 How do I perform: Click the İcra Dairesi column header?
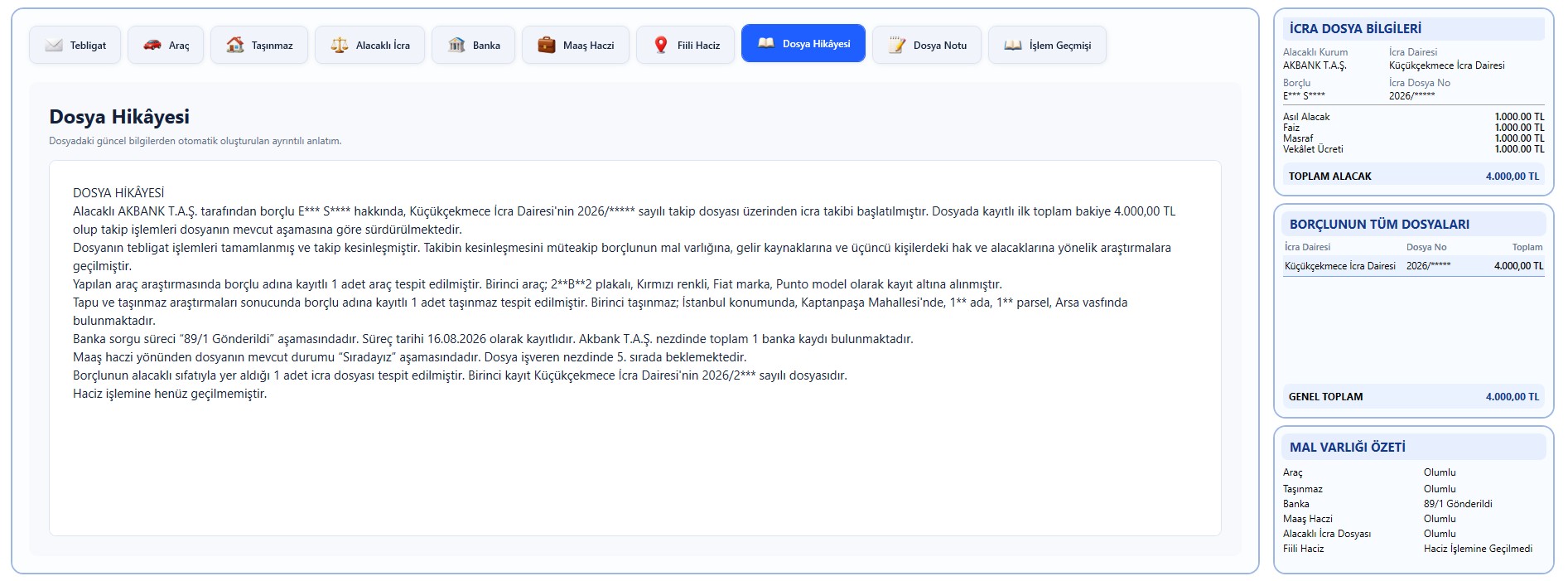coord(1307,247)
